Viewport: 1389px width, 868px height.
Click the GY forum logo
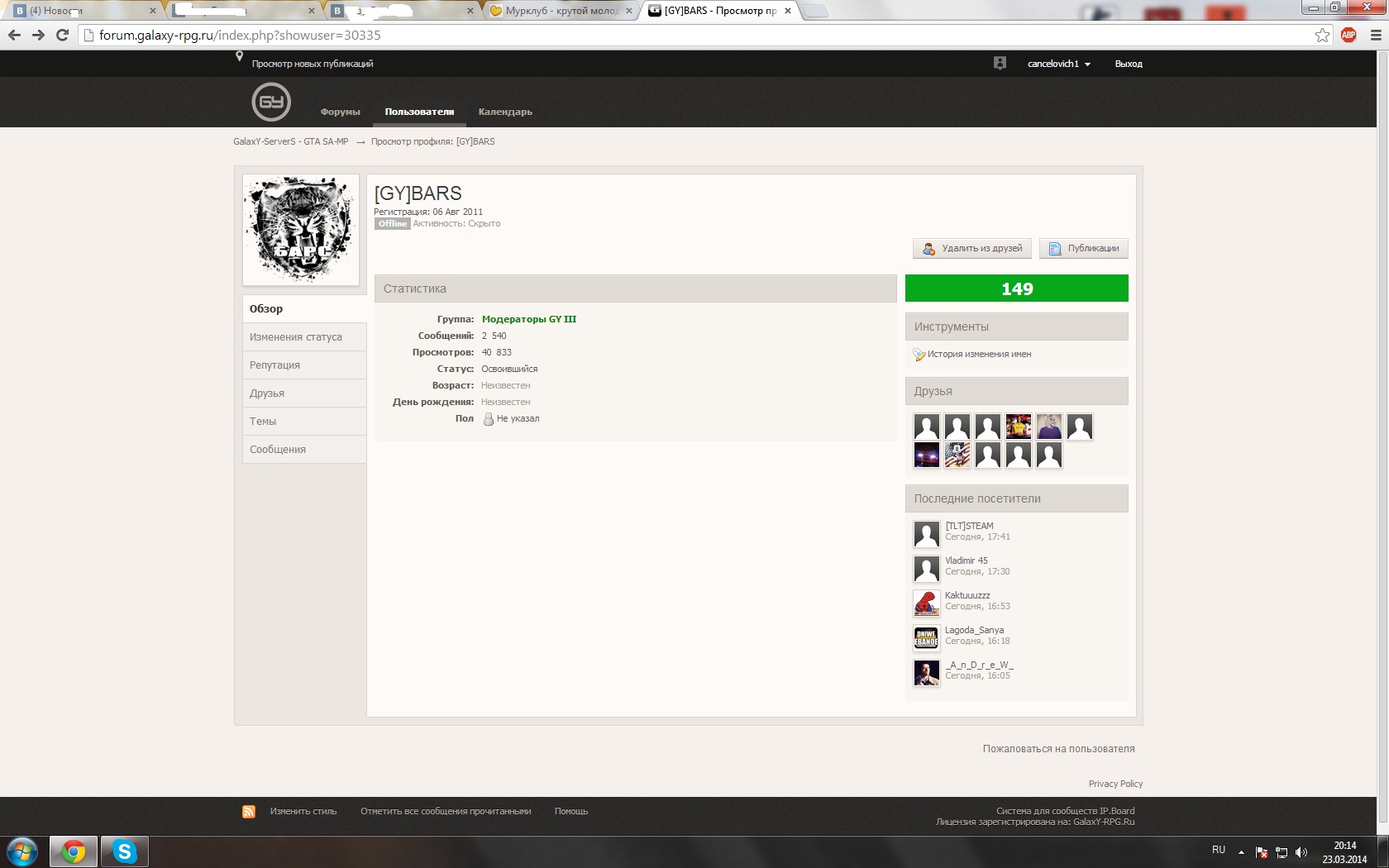(x=271, y=103)
